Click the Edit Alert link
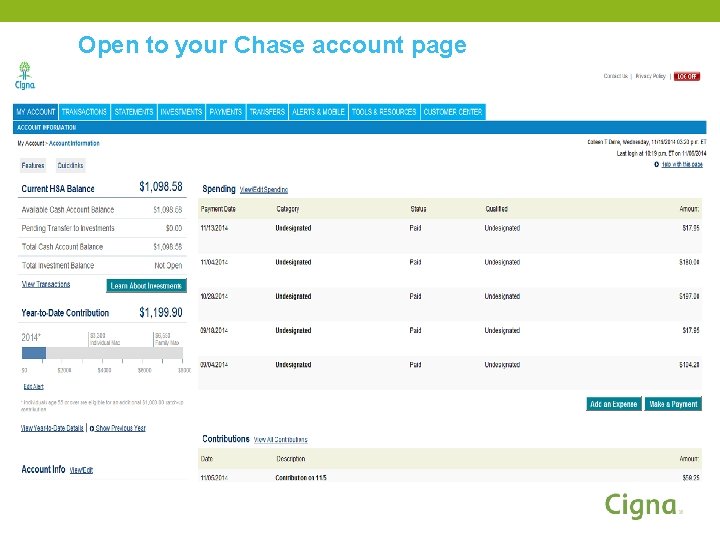This screenshot has height=540, width=720. coord(34,387)
